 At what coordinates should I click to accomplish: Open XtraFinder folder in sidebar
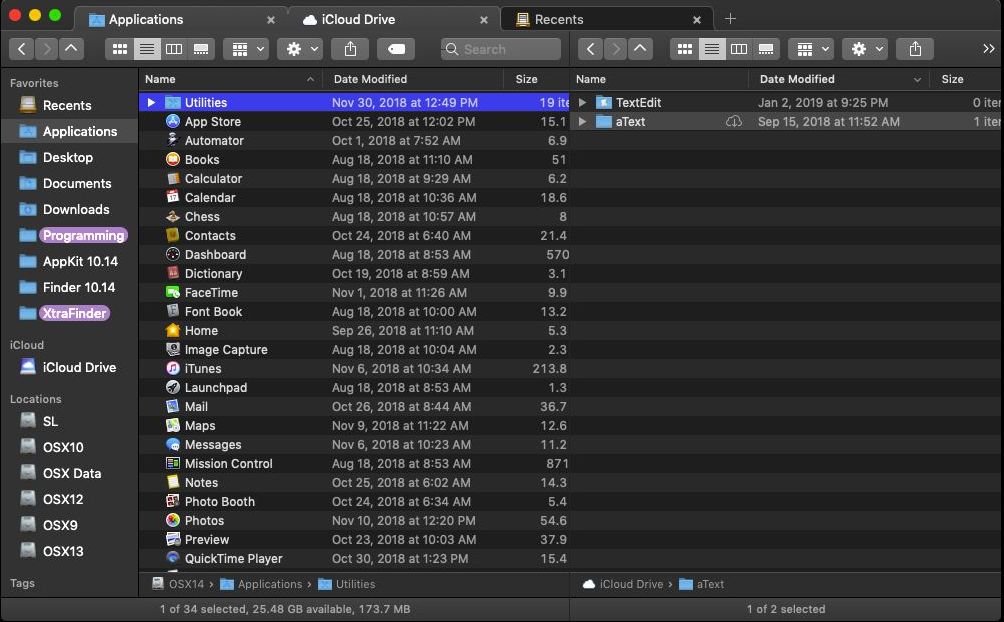pos(69,313)
